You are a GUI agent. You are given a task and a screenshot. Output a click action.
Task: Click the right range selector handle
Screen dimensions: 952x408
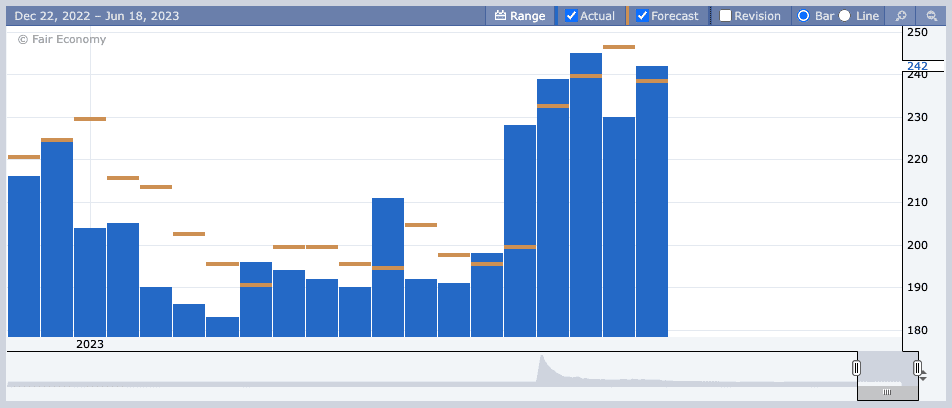[x=917, y=368]
